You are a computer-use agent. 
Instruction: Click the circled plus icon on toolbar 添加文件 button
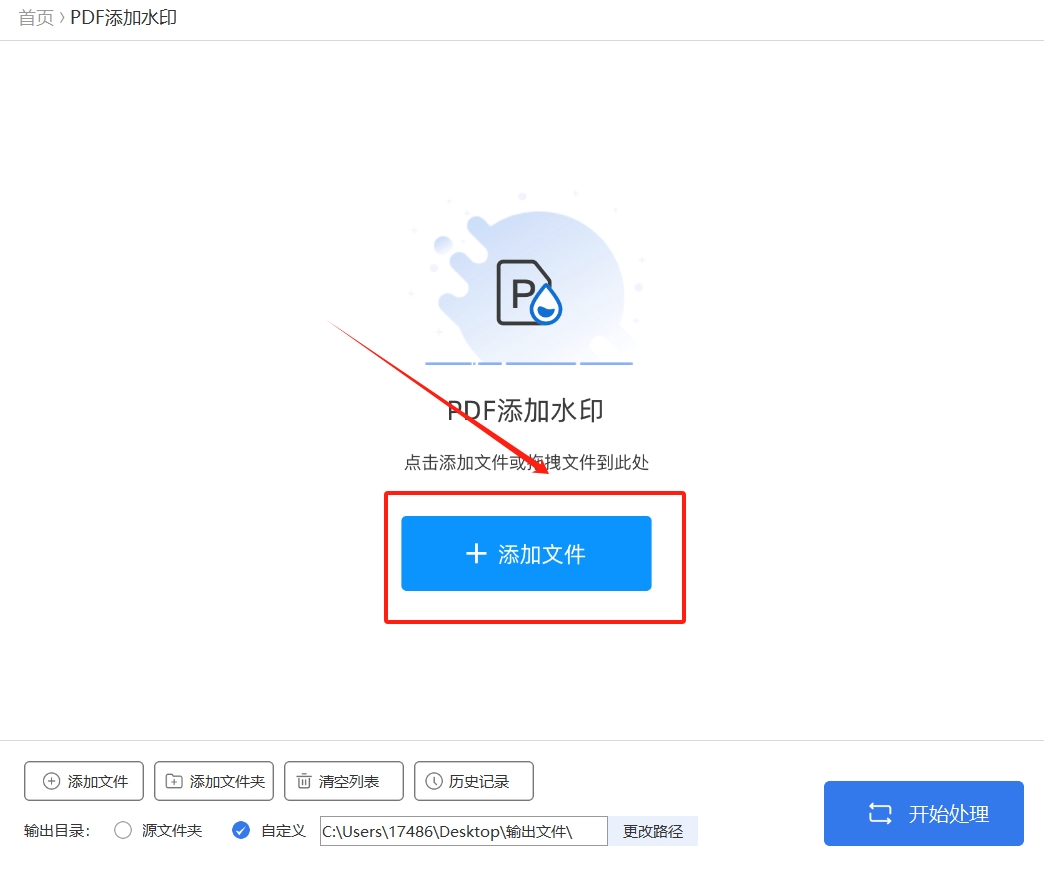coord(48,781)
